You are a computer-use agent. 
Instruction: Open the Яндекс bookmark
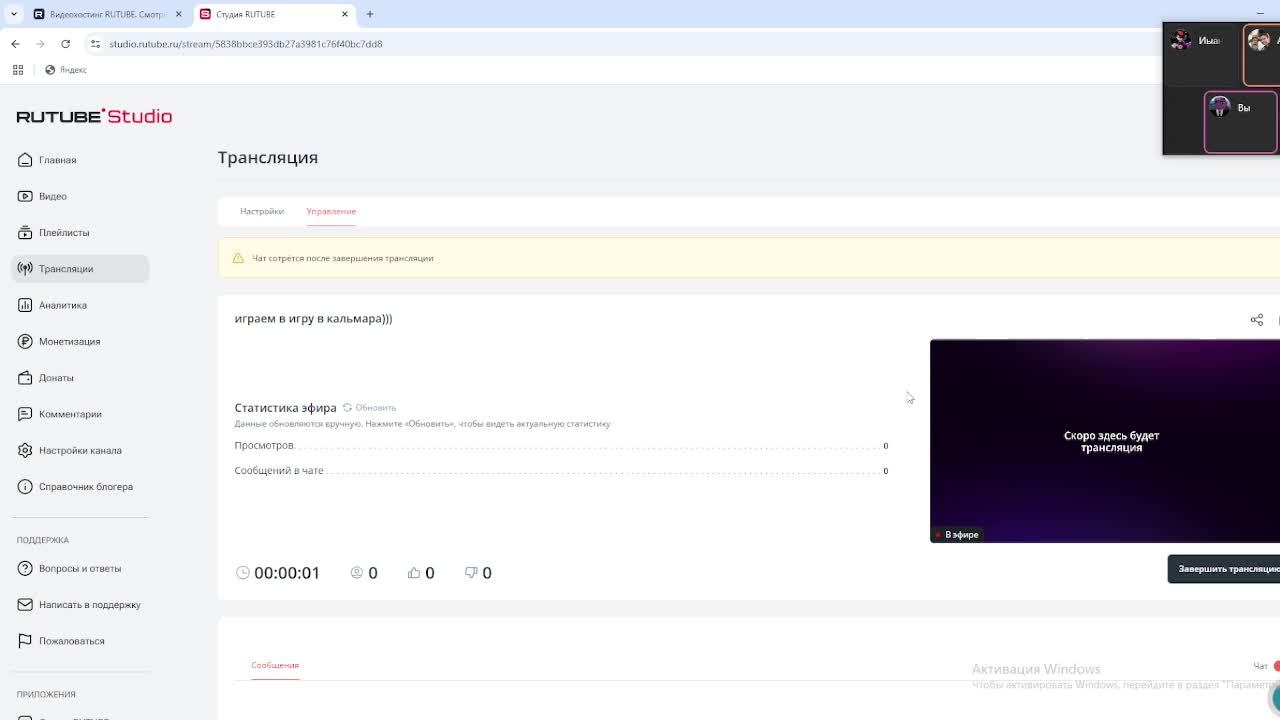click(x=66, y=70)
